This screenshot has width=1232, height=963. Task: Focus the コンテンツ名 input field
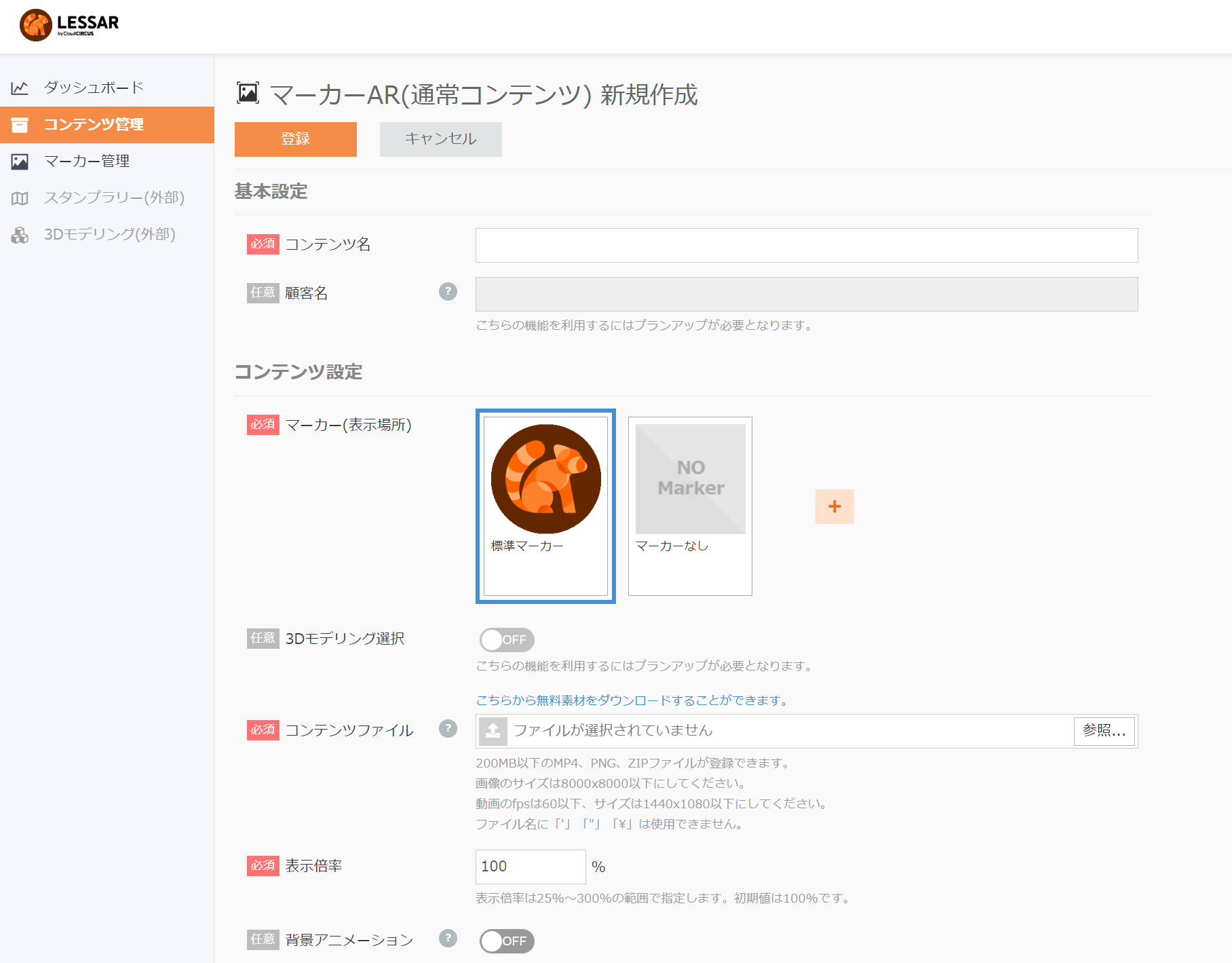coord(807,245)
